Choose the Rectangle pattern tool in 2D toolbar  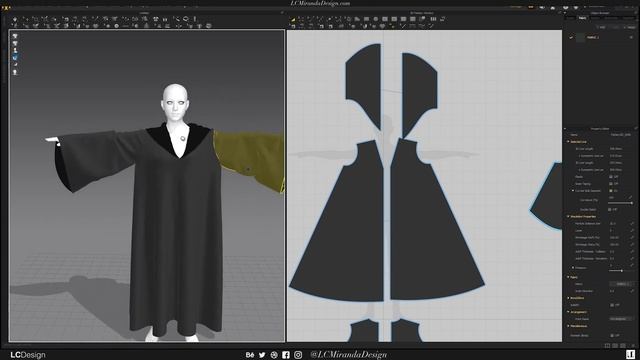point(367,19)
